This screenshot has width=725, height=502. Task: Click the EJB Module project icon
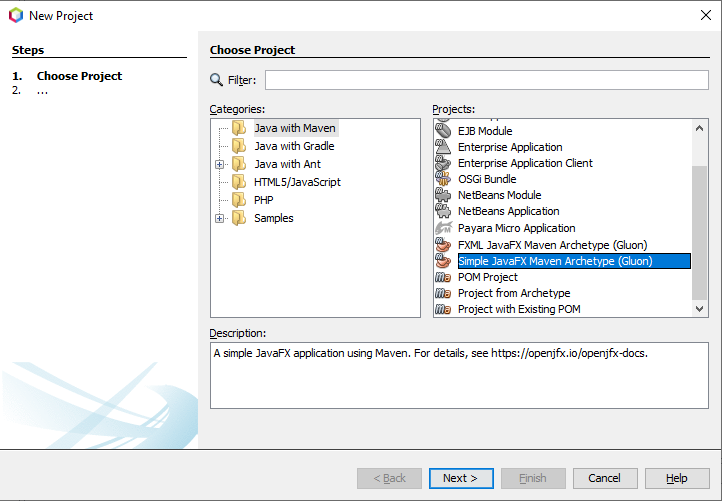click(x=443, y=131)
